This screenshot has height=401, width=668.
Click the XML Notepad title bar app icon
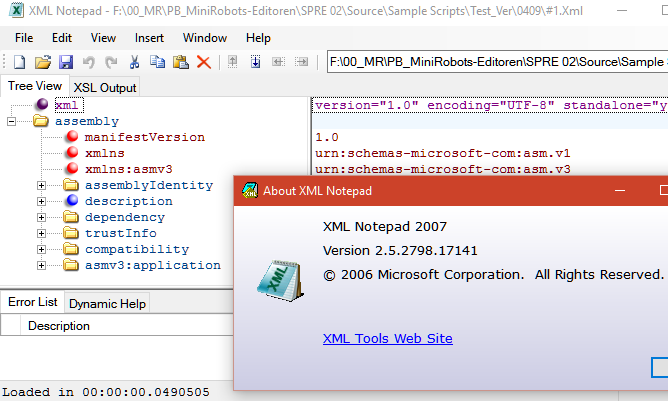coord(16,10)
